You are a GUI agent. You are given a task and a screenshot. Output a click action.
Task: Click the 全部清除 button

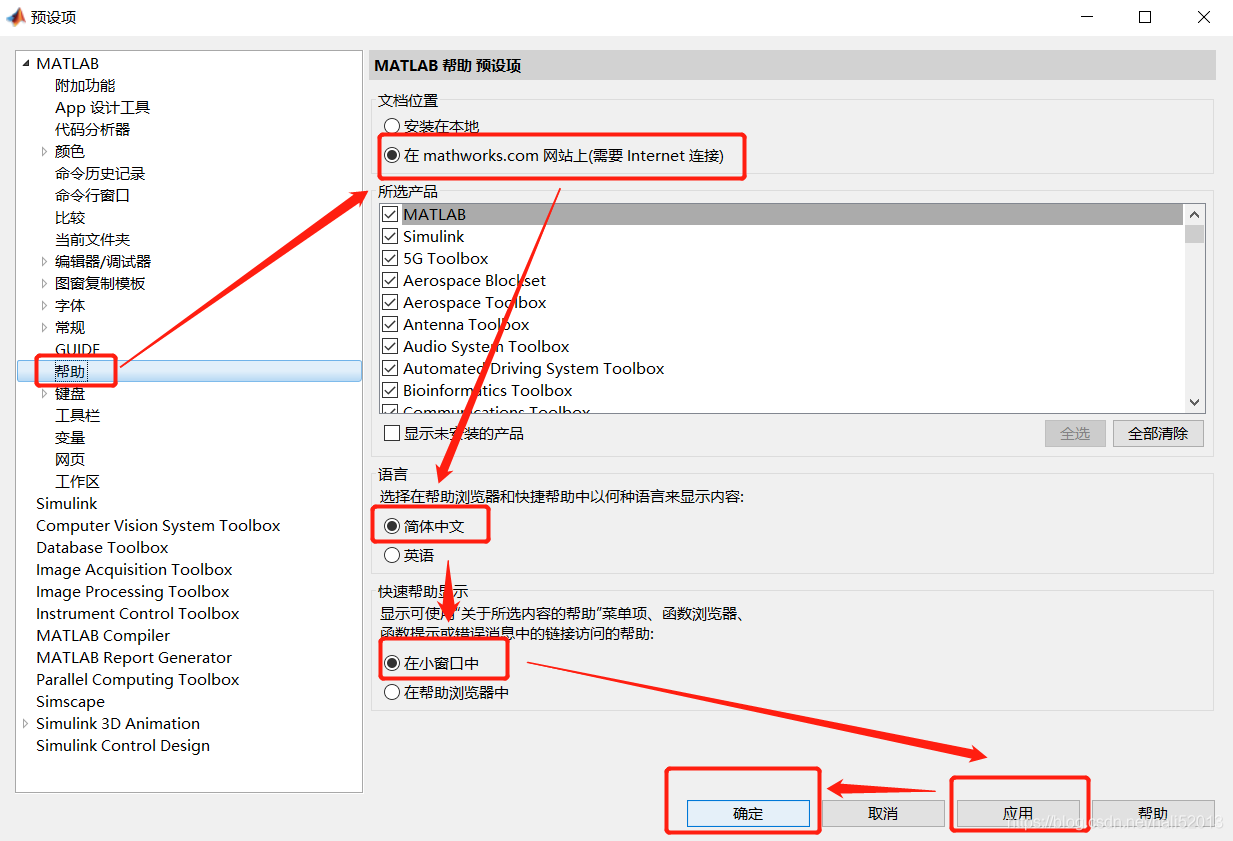click(x=1158, y=434)
